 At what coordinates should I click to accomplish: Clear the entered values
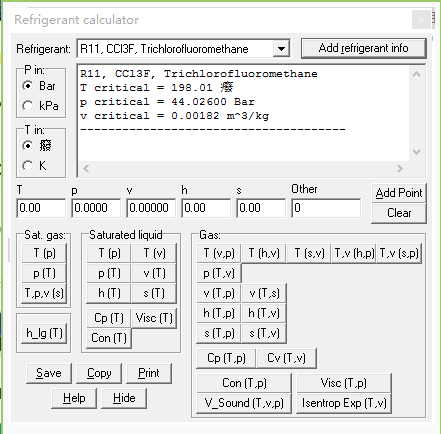[399, 213]
